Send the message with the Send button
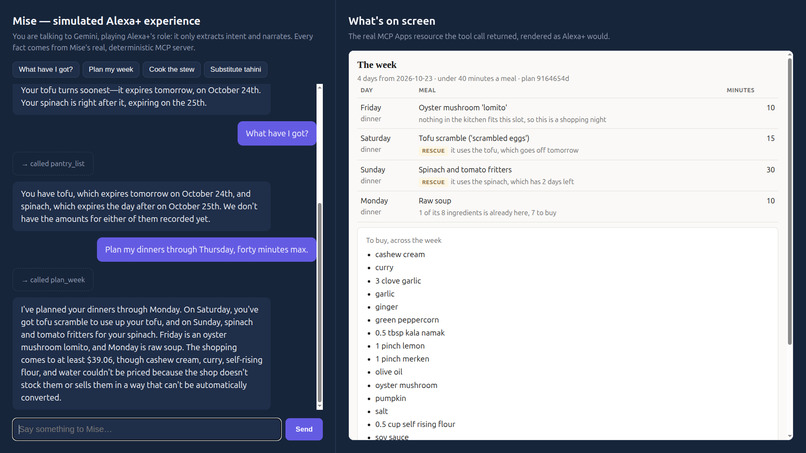Viewport: 806px width, 453px height. tap(304, 429)
